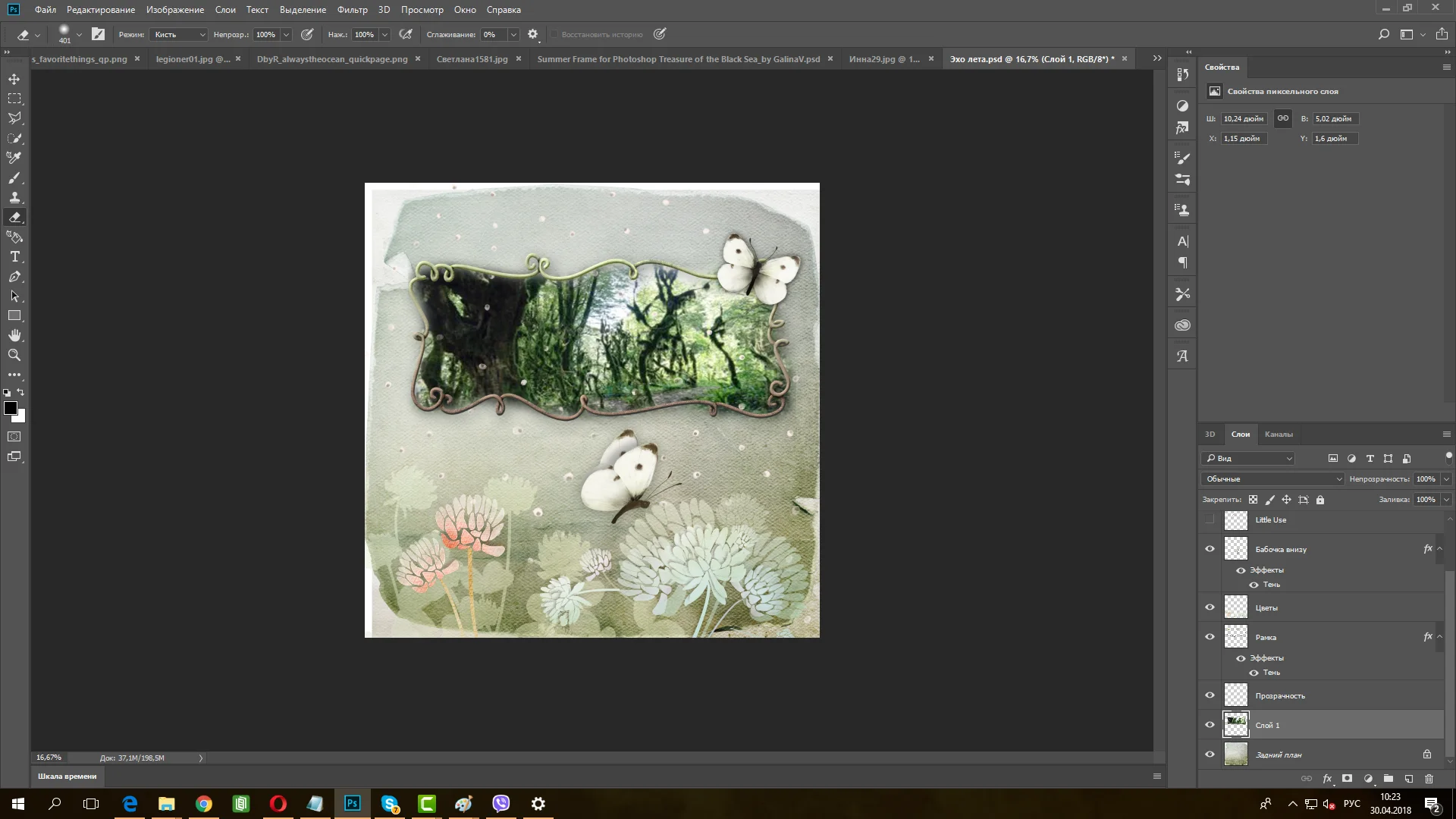
Task: Click the add layer mask icon
Action: pyautogui.click(x=1347, y=779)
